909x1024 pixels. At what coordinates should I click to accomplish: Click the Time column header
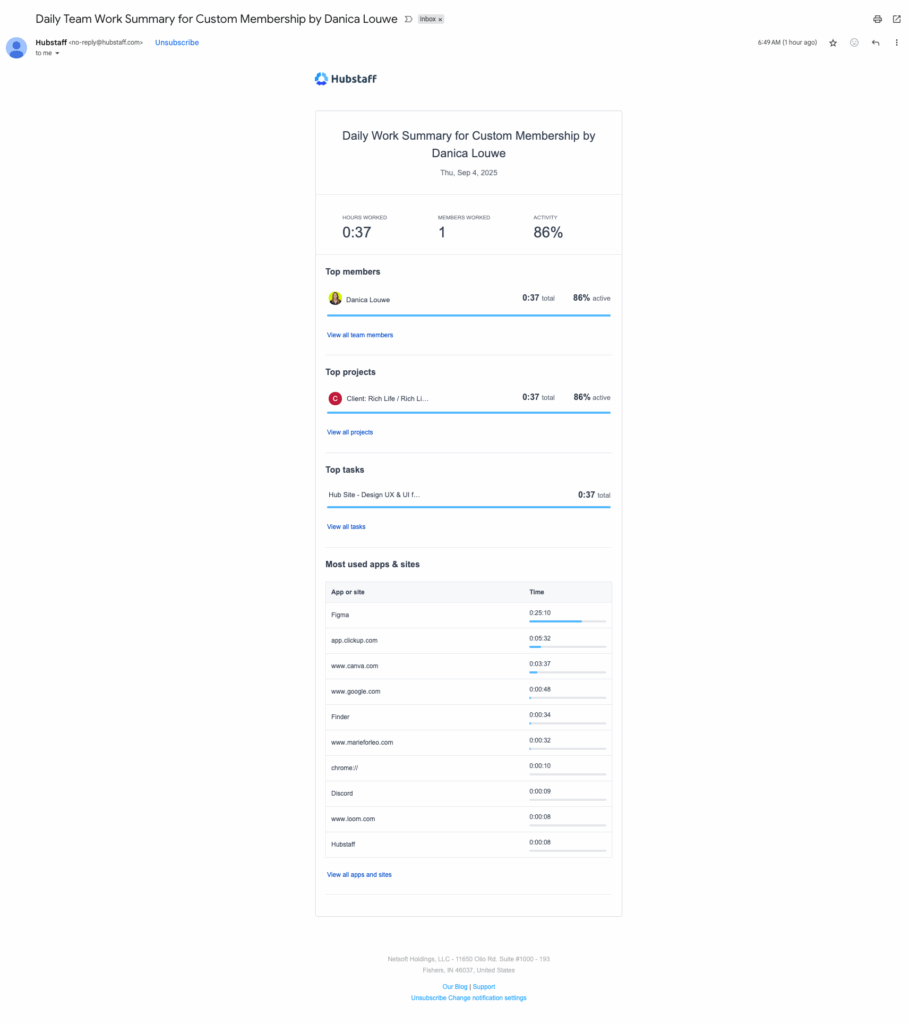click(x=537, y=592)
